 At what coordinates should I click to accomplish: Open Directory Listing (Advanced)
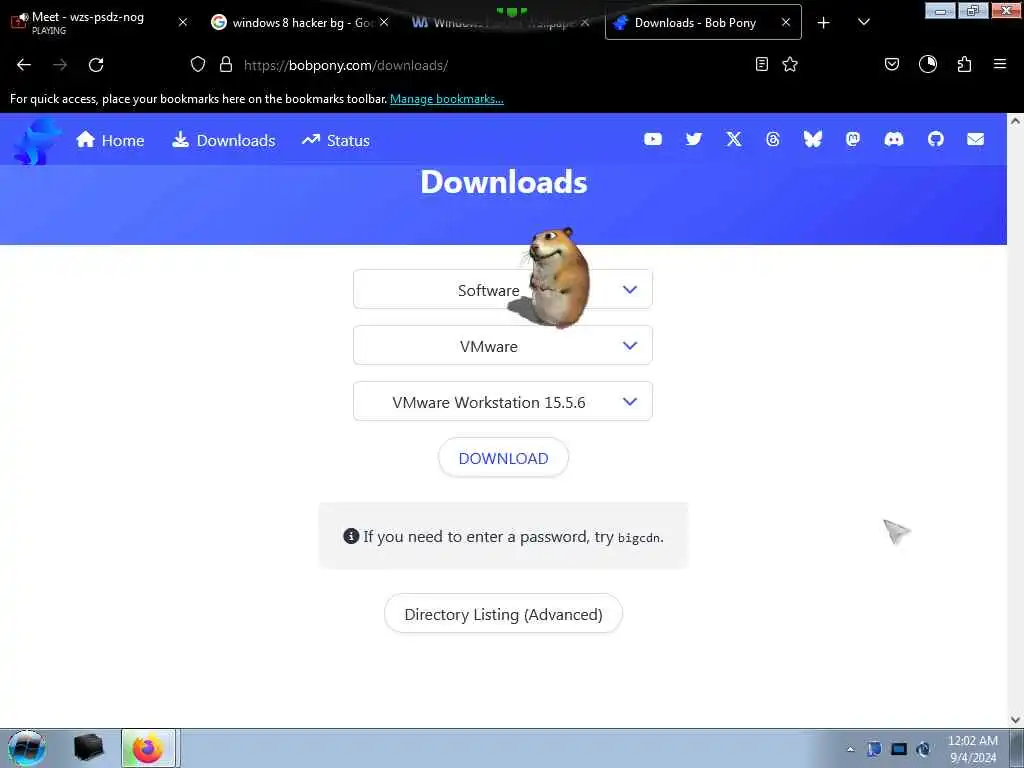(x=504, y=614)
